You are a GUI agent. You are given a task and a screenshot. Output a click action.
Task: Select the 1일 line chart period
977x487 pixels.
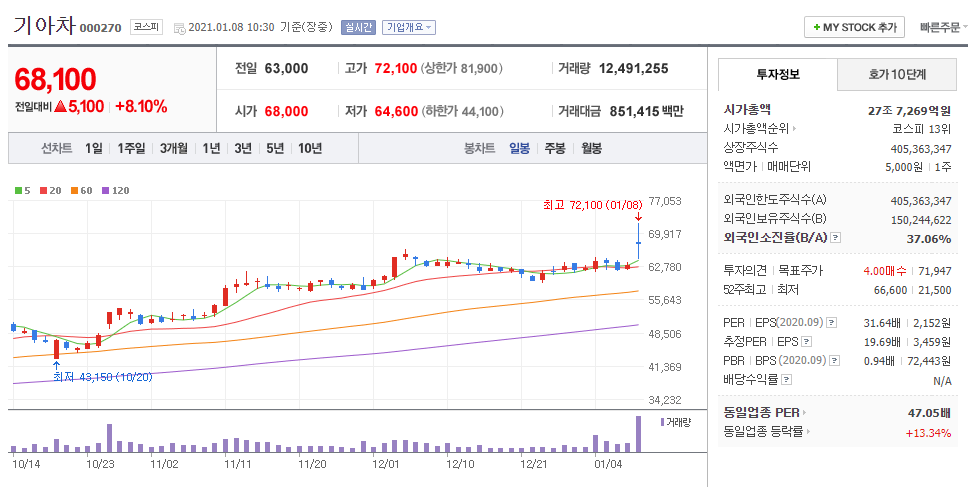click(x=93, y=148)
